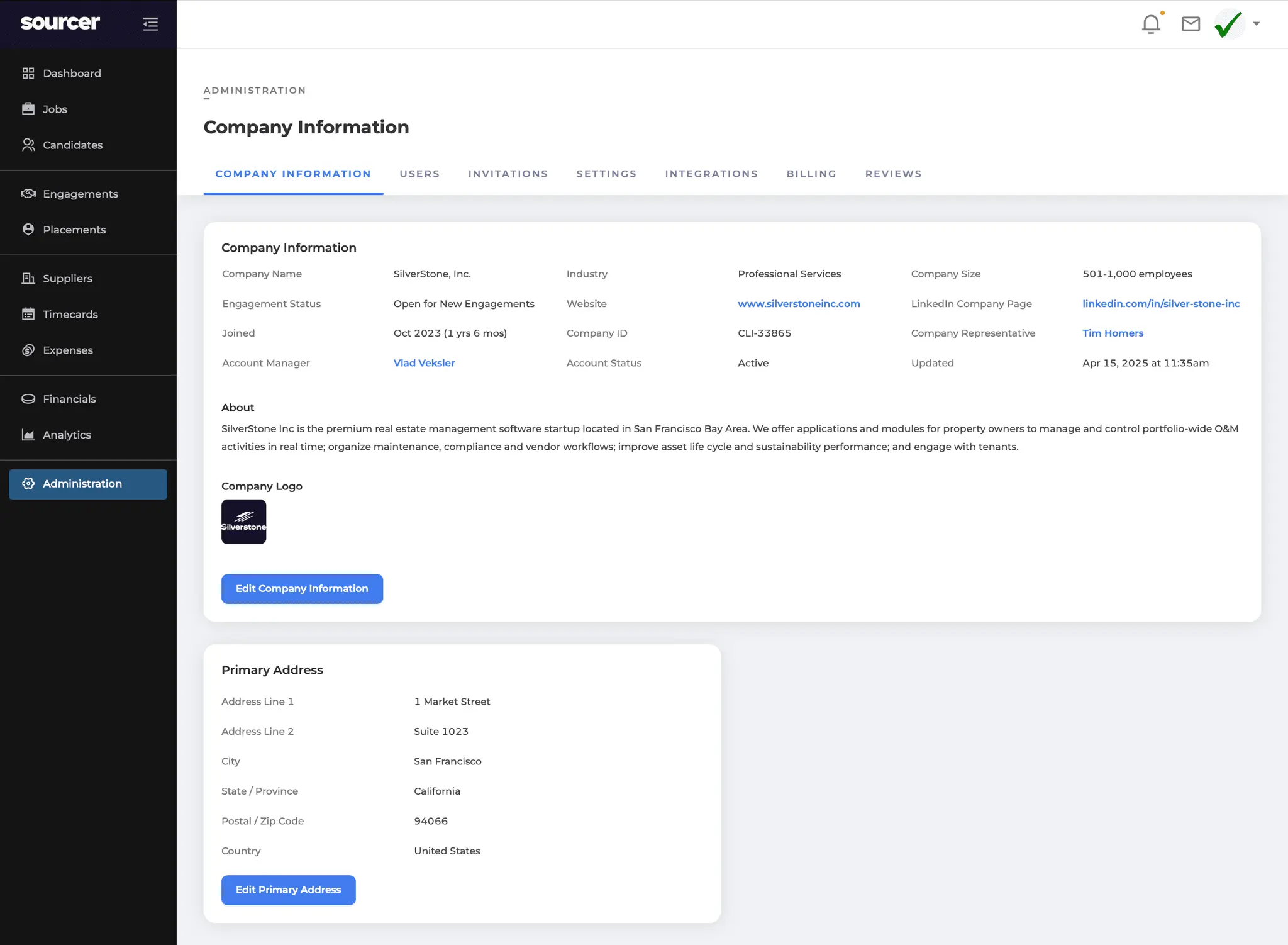Select Administration in sidebar
The width and height of the screenshot is (1288, 945).
(88, 484)
